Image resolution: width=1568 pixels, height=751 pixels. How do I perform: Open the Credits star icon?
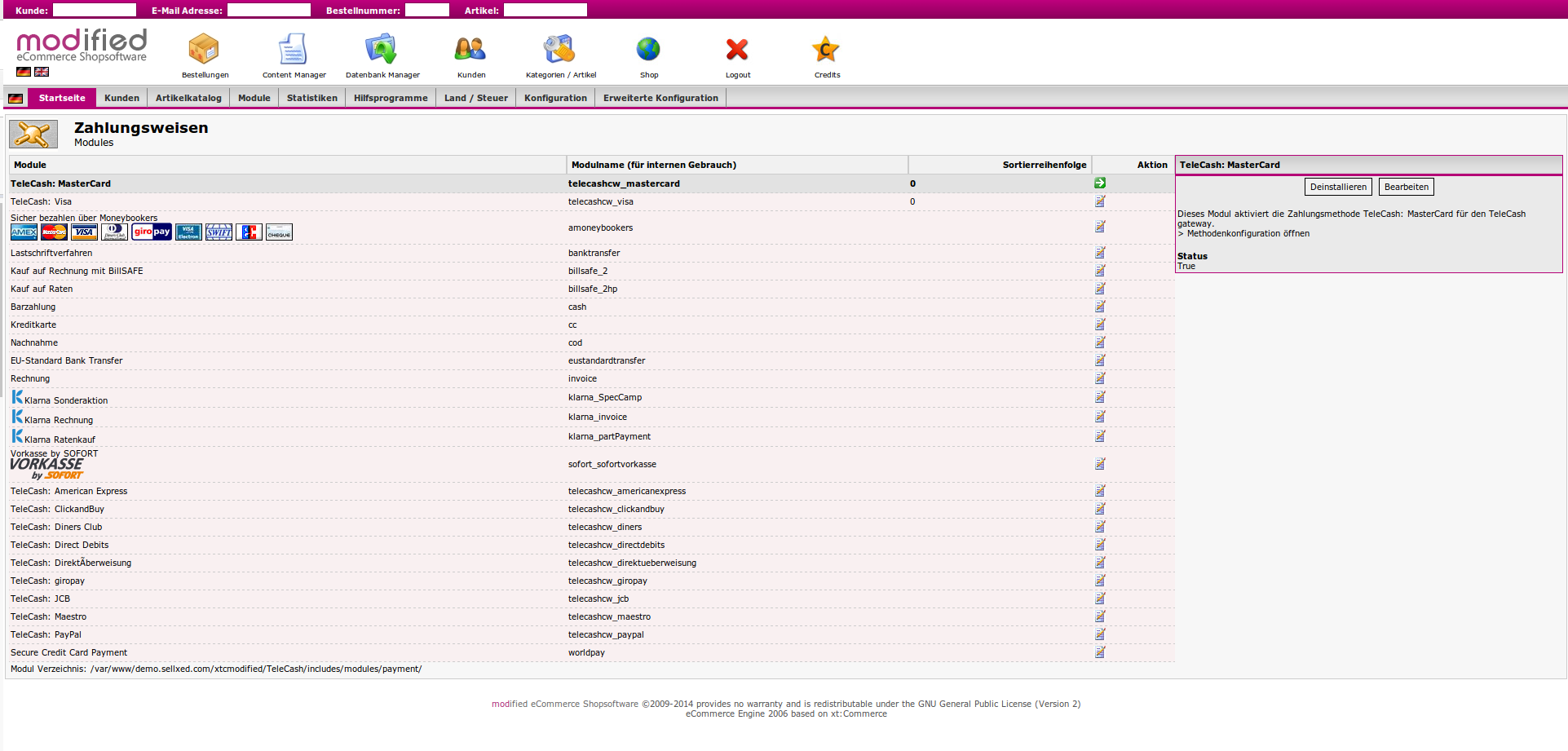(x=826, y=50)
